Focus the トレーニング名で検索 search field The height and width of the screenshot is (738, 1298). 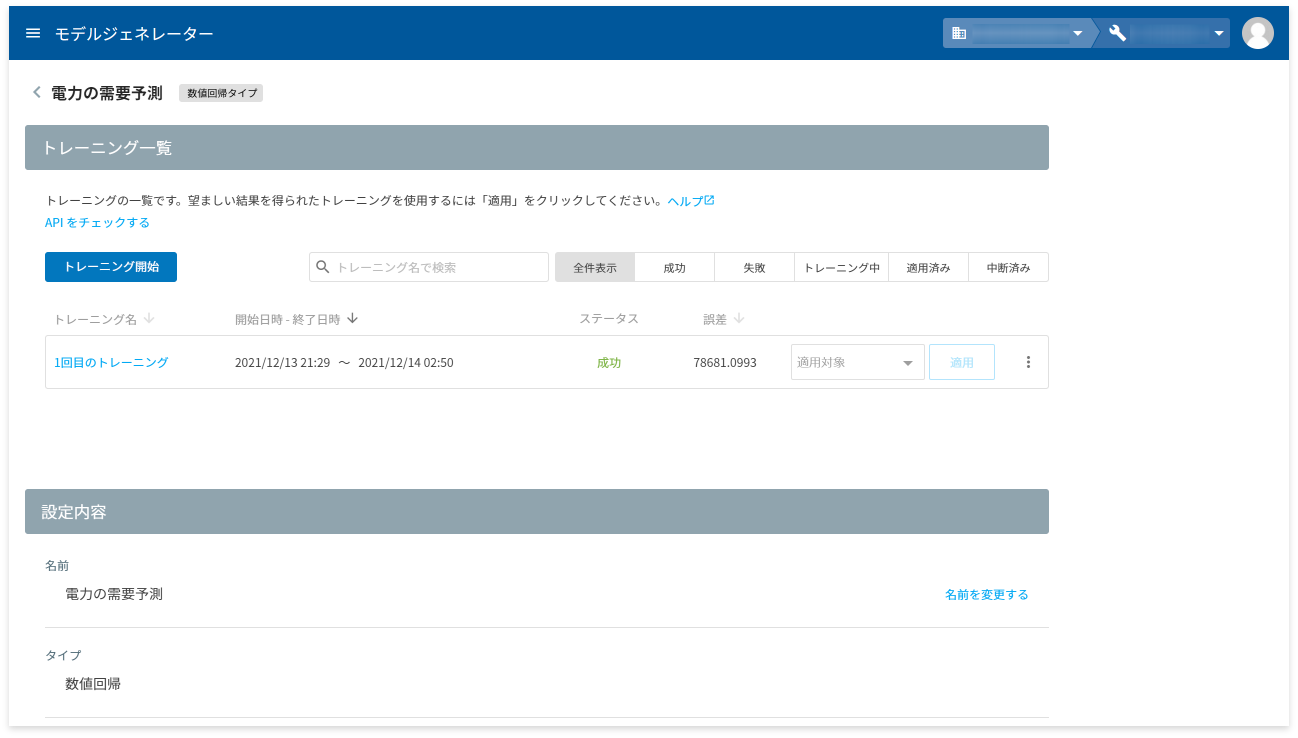[x=429, y=267]
